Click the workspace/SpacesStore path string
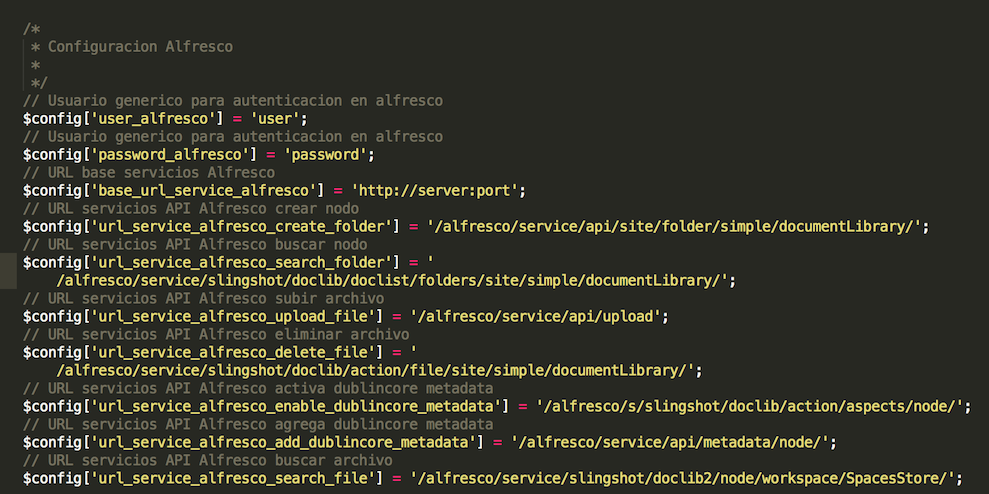The height and width of the screenshot is (494, 989). click(681, 478)
